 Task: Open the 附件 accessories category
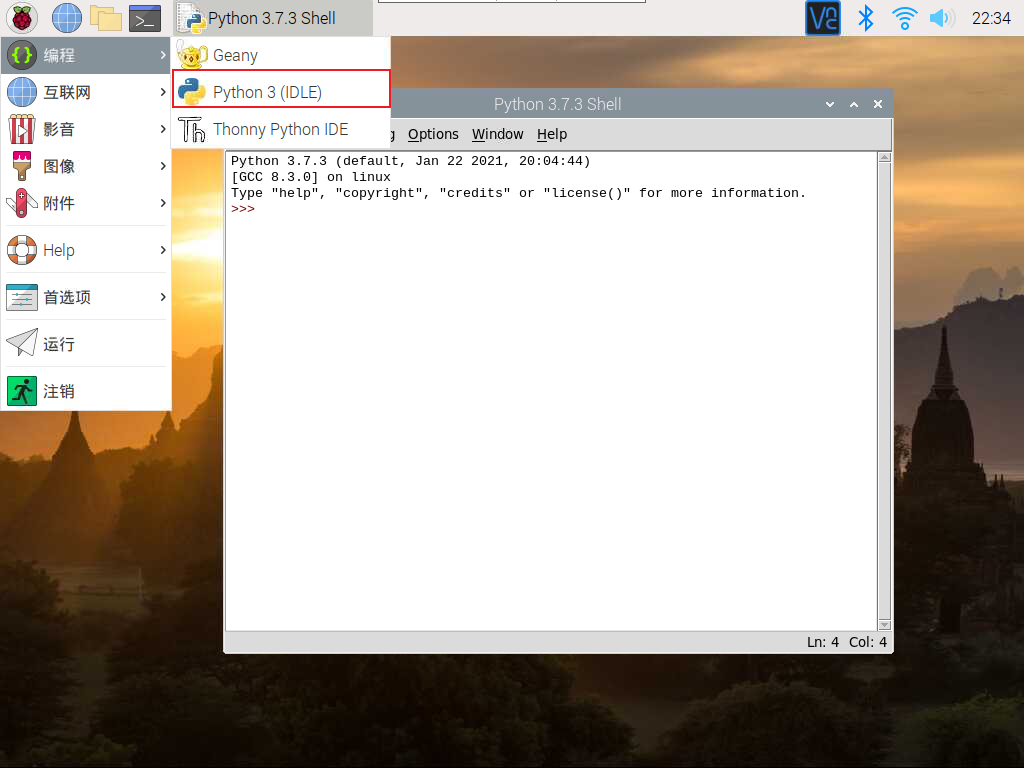[86, 203]
